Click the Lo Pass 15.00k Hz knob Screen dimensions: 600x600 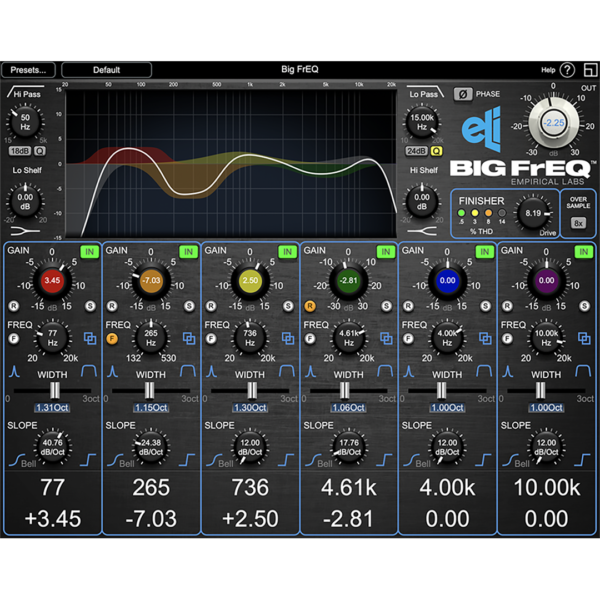point(422,122)
